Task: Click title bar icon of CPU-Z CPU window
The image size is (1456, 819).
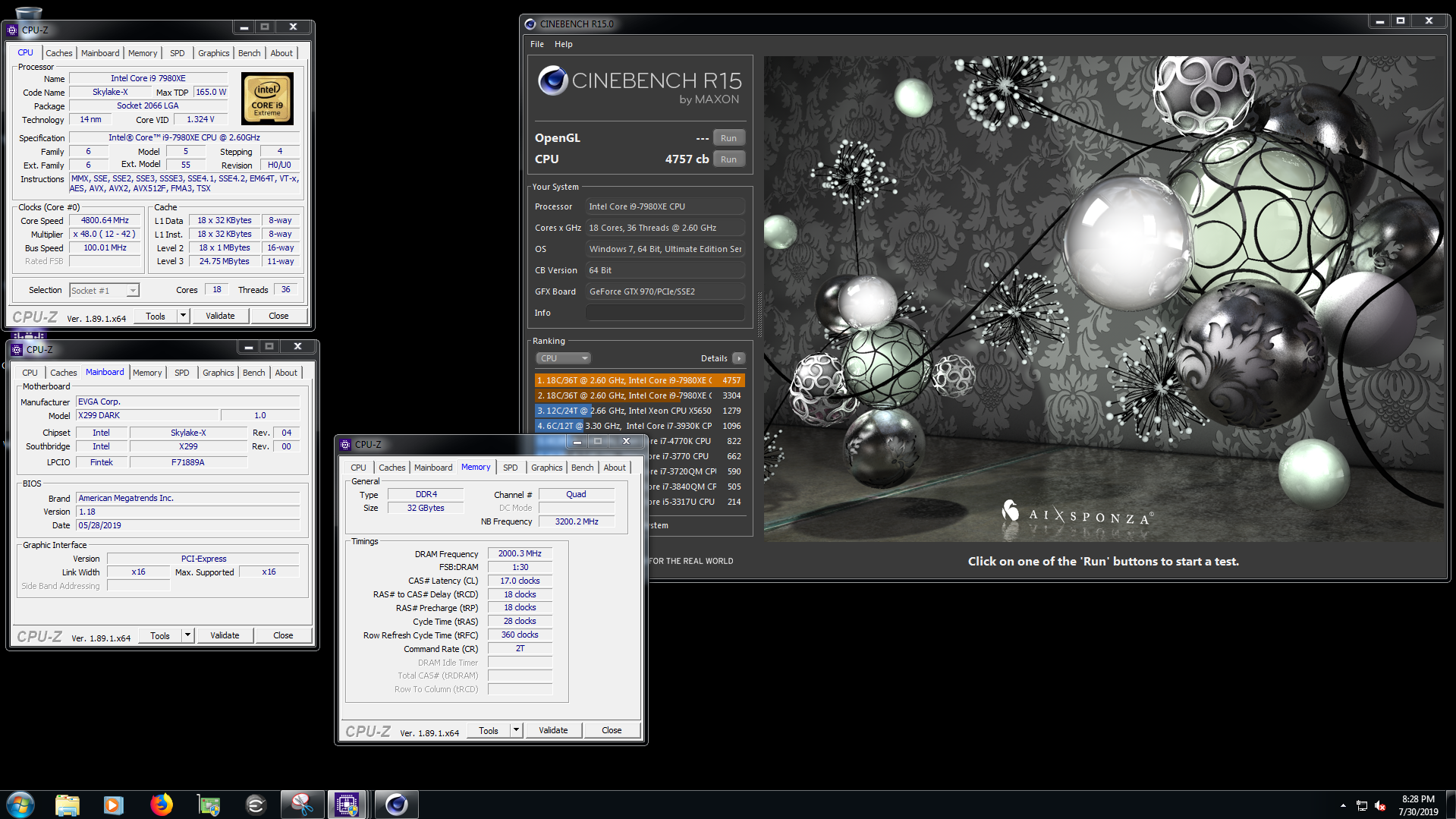Action: (x=11, y=30)
